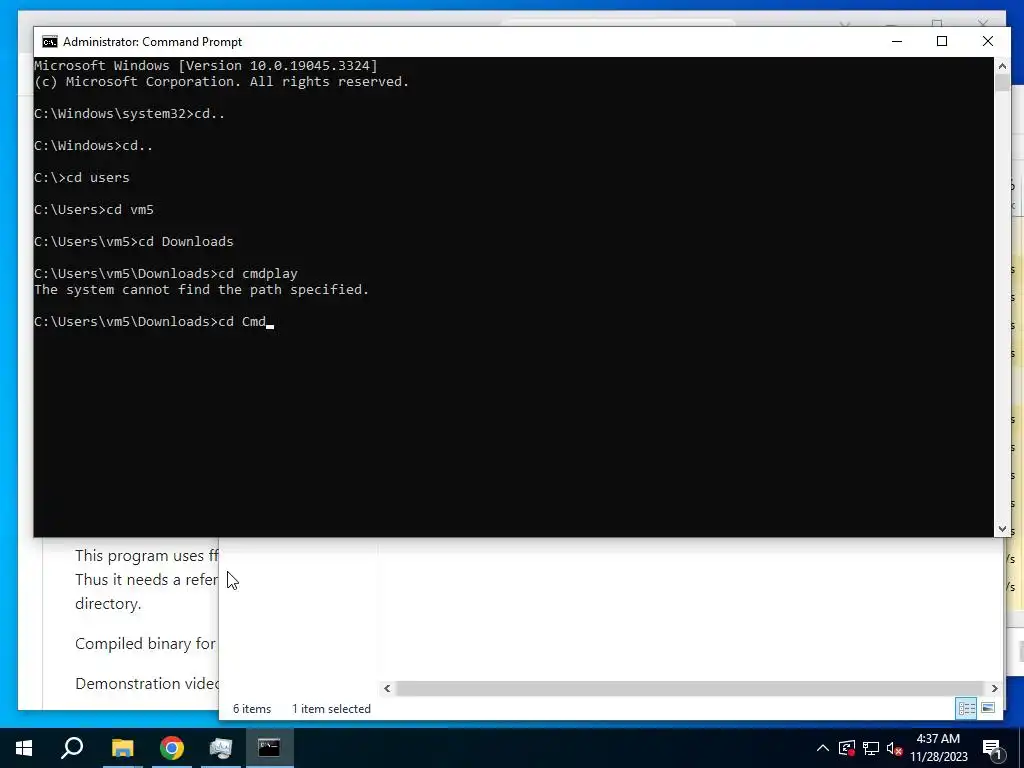Click '1 item selected' in Explorer status bar
This screenshot has height=768, width=1024.
pyautogui.click(x=331, y=709)
